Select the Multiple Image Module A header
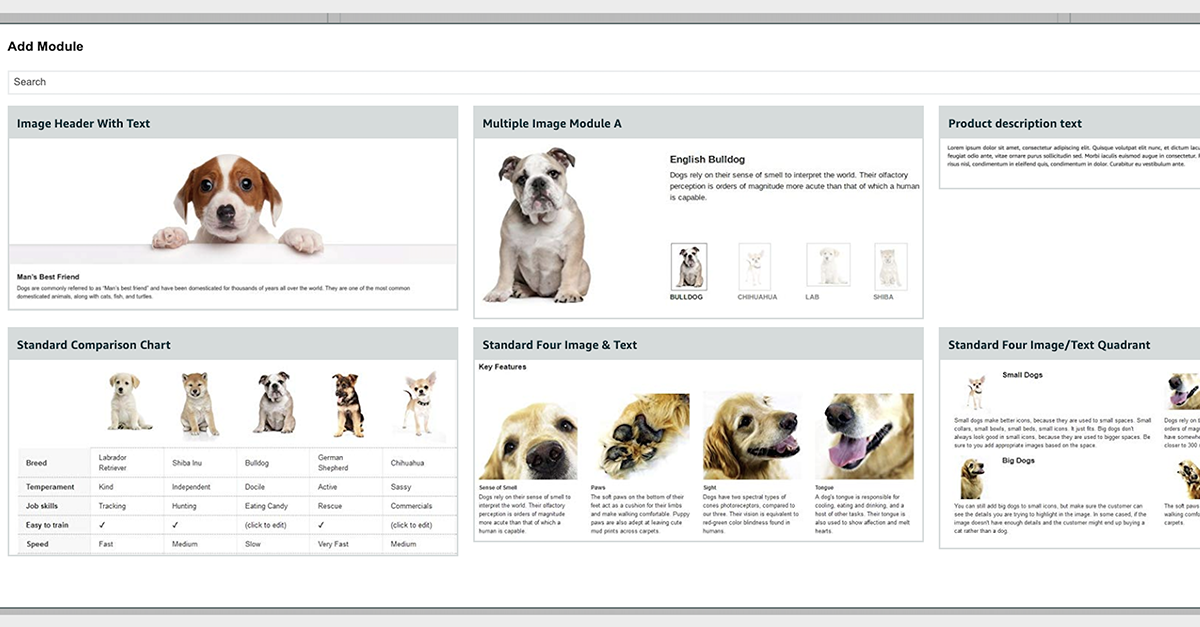 click(x=552, y=124)
